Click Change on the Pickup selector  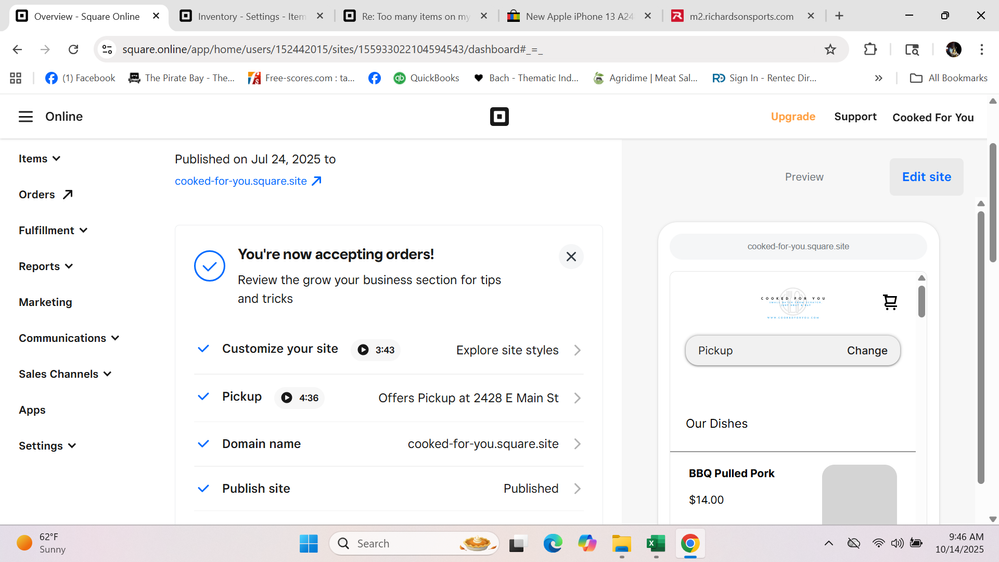pos(867,351)
